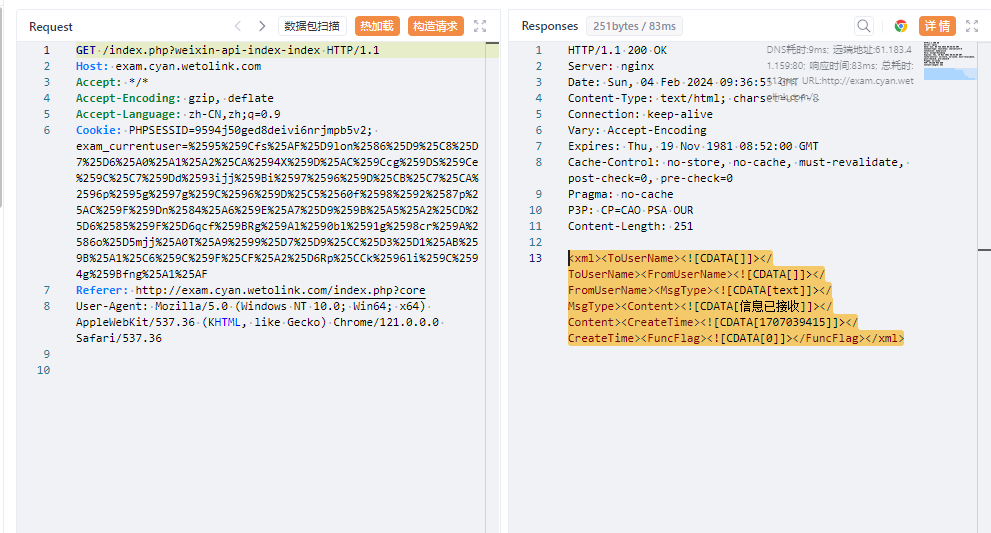The width and height of the screenshot is (991, 533).
Task: Click the Accept-Encoding: gzip, deflate line
Action: tap(174, 98)
